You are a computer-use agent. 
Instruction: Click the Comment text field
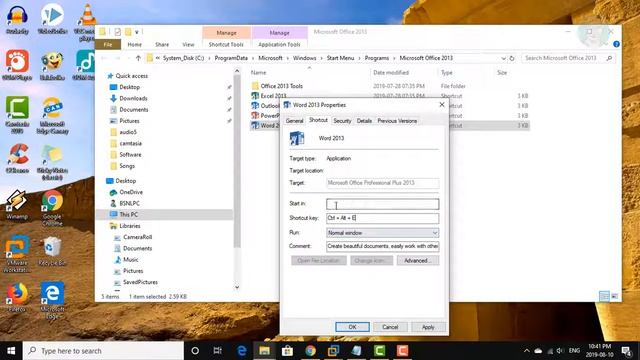tap(382, 246)
